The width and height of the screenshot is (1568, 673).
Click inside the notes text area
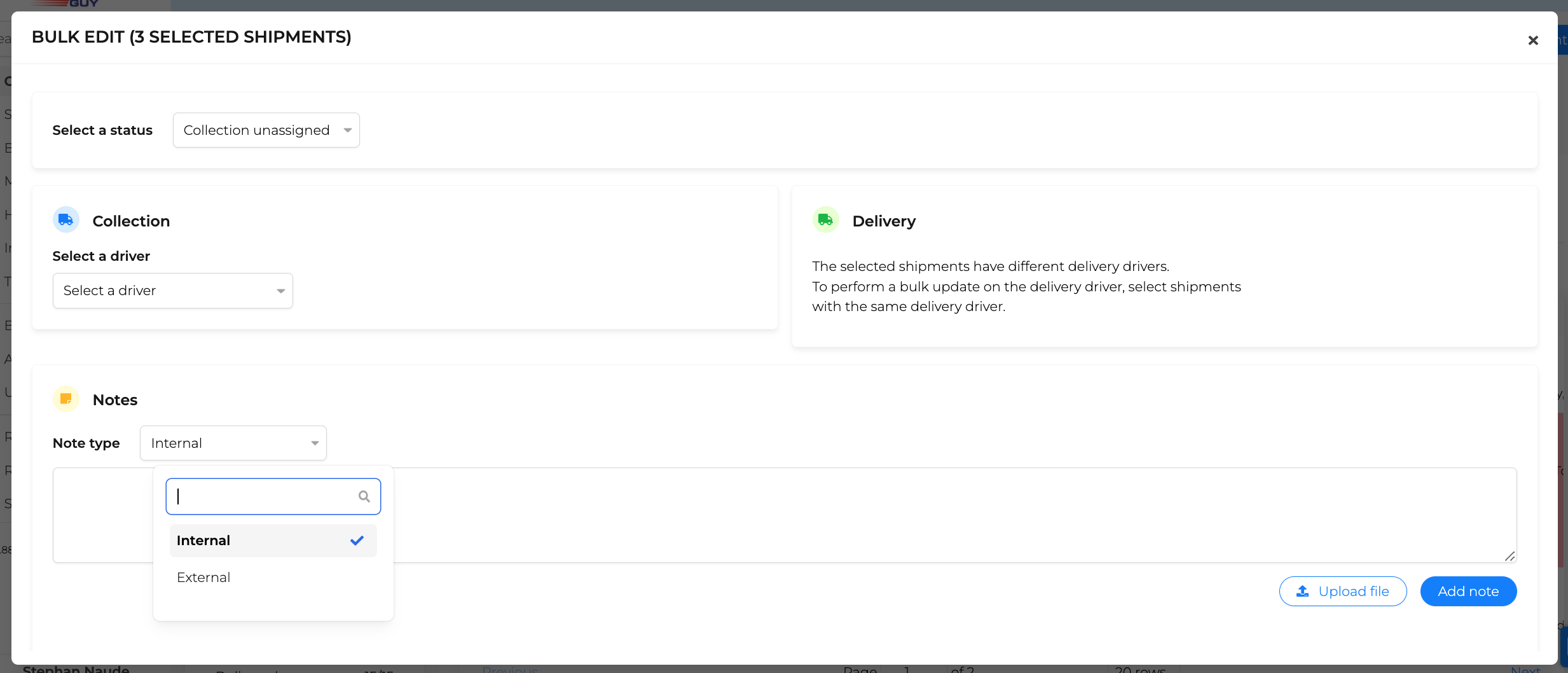[x=954, y=515]
